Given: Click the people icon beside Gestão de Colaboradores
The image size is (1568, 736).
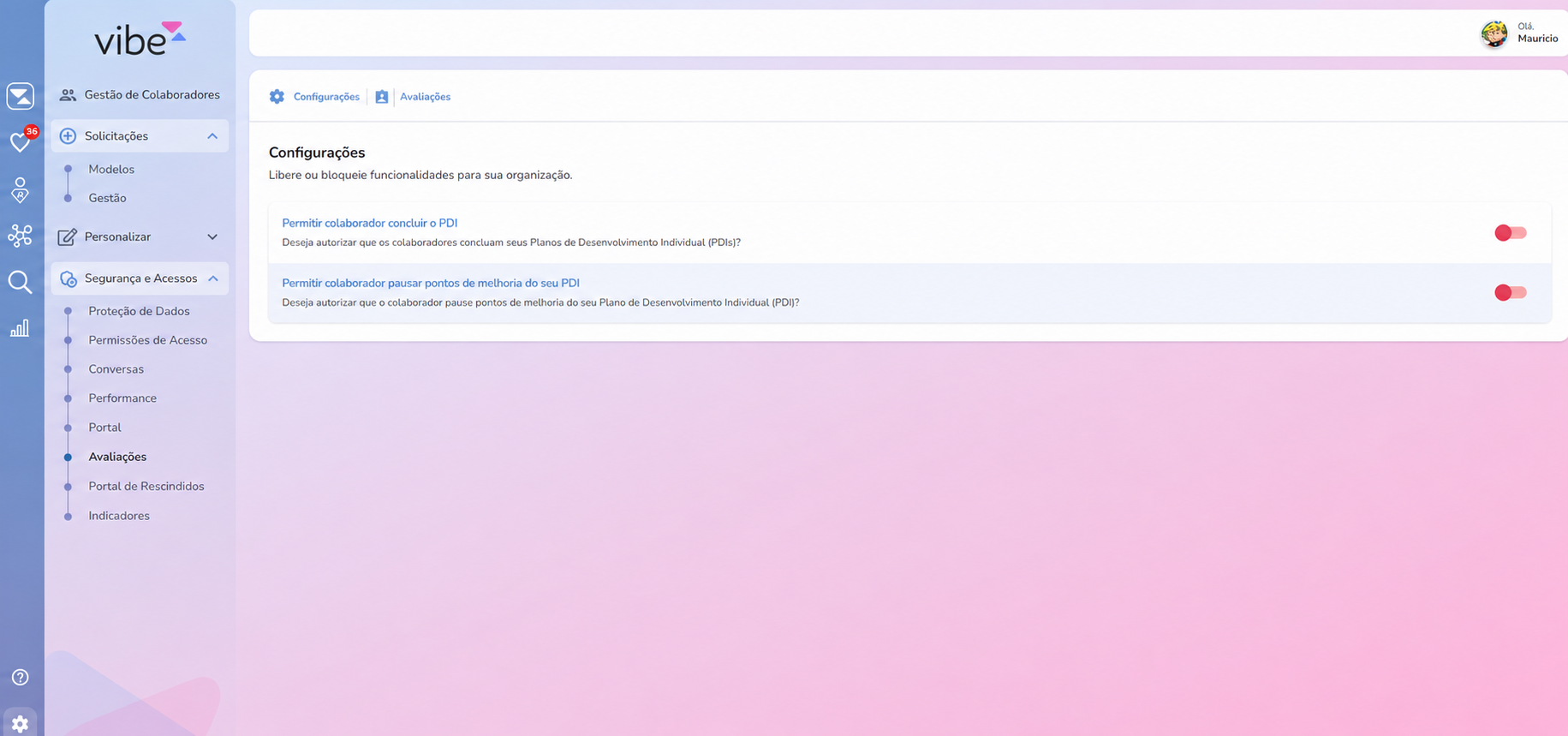Looking at the screenshot, I should pyautogui.click(x=68, y=95).
